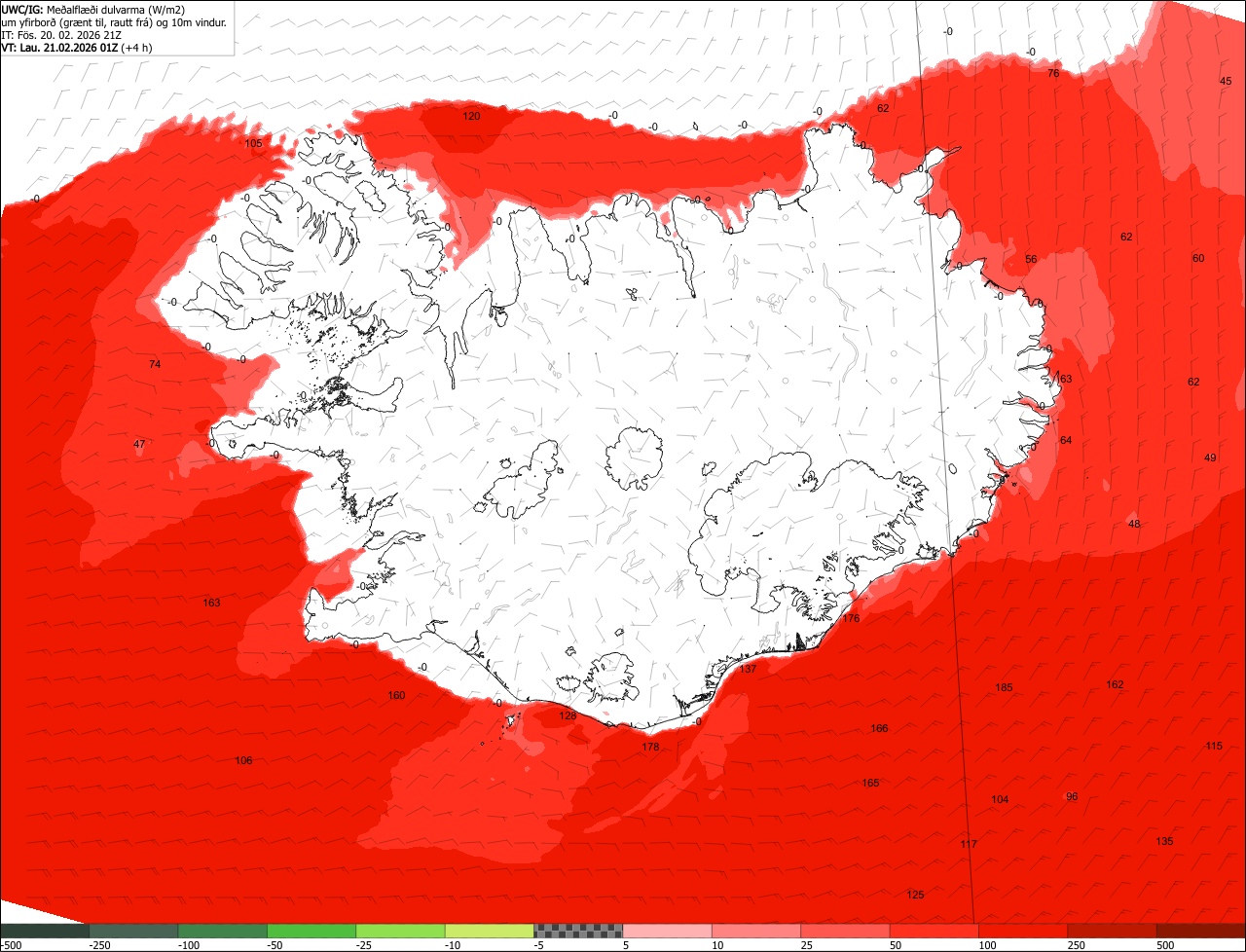Click the map value '96' in the lower right
1246x952 pixels.
pyautogui.click(x=1072, y=796)
